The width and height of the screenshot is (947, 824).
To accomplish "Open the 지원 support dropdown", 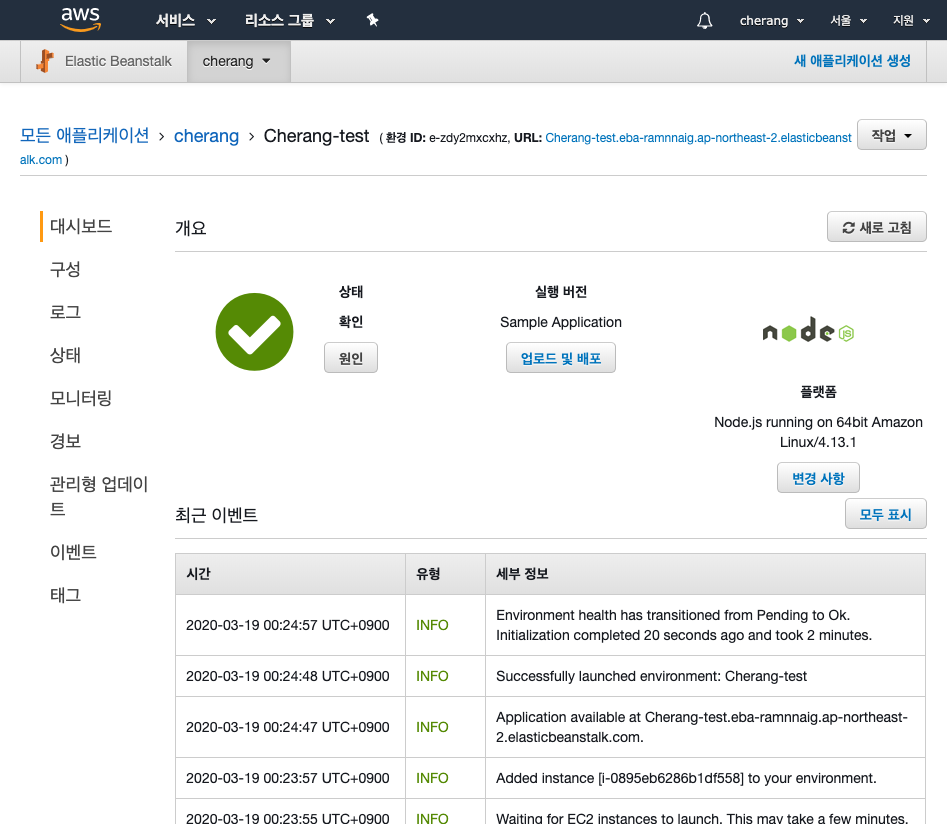I will pos(911,21).
